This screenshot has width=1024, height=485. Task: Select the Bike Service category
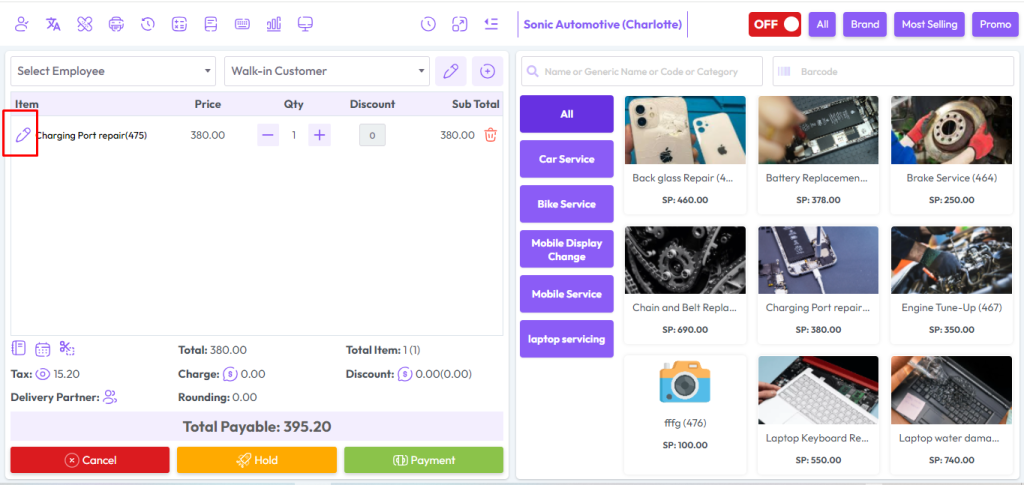567,204
